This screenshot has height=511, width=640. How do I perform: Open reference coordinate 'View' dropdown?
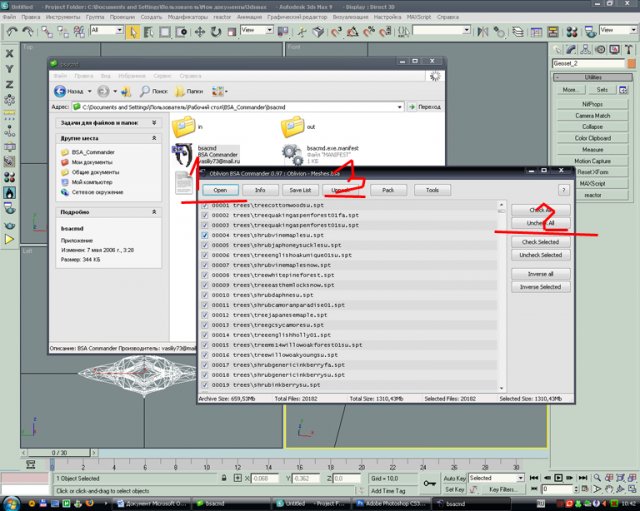click(x=269, y=30)
